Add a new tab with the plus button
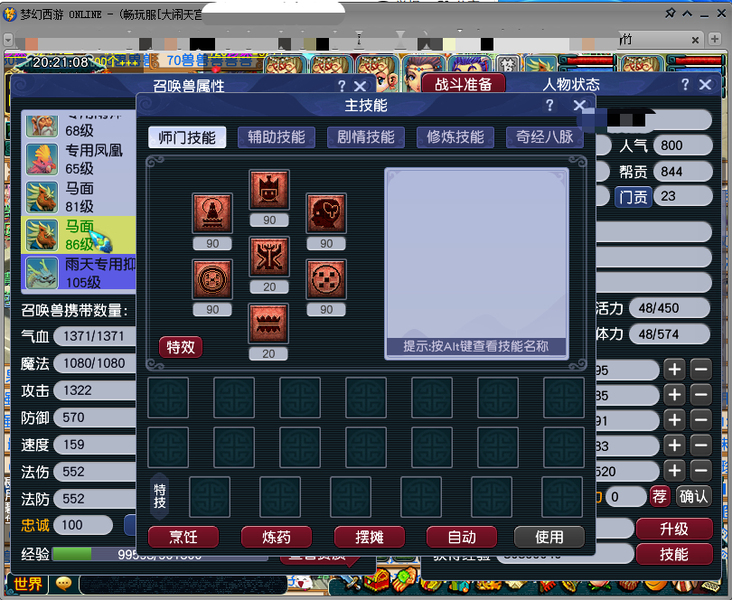Image resolution: width=732 pixels, height=600 pixels. click(714, 39)
